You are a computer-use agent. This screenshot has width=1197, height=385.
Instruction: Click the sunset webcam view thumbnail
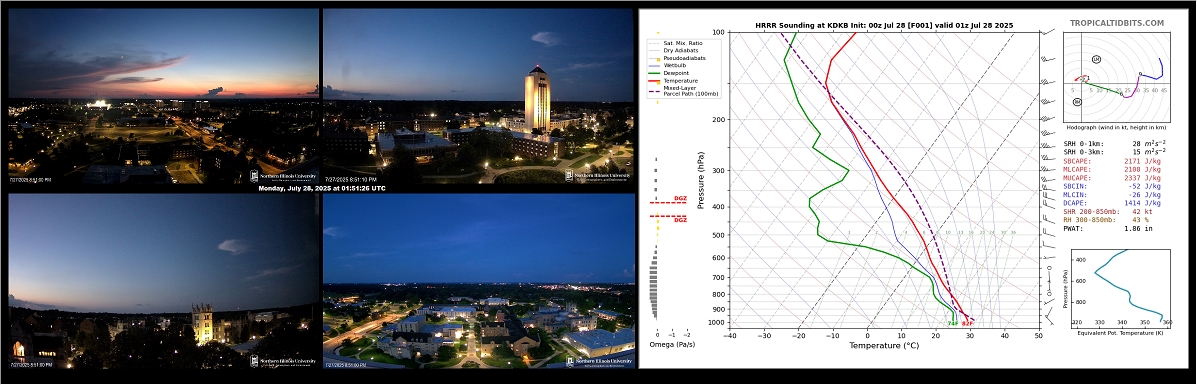pyautogui.click(x=163, y=96)
